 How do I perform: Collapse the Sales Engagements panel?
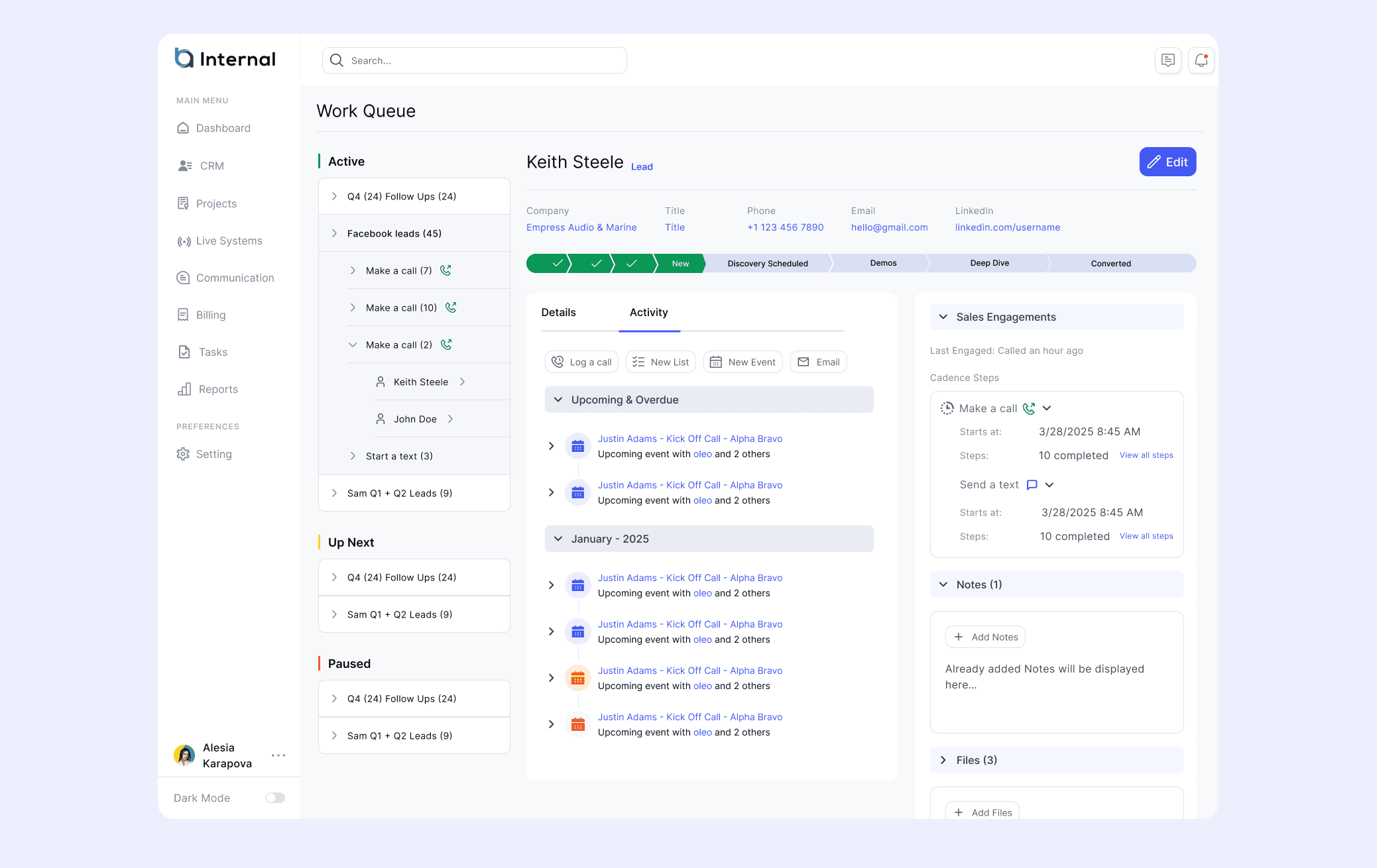tap(943, 317)
